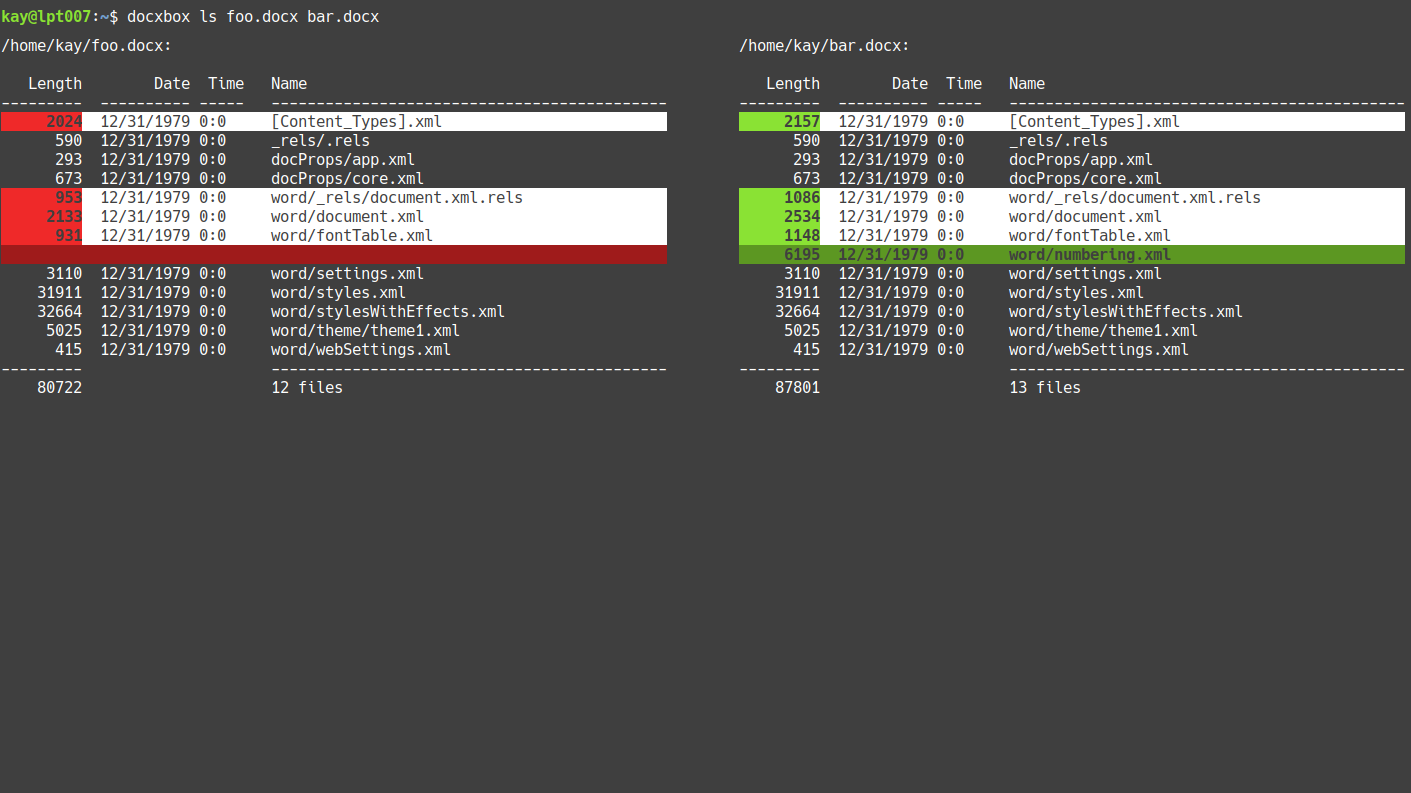Click the 'Time' column header in the bar.docx listing
Image resolution: width=1411 pixels, height=793 pixels.
click(964, 84)
